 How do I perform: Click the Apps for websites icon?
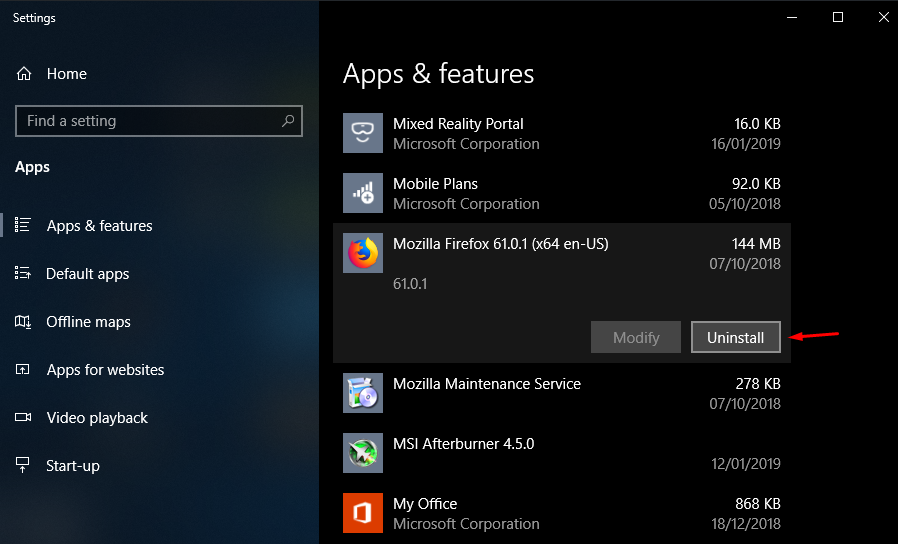point(22,369)
